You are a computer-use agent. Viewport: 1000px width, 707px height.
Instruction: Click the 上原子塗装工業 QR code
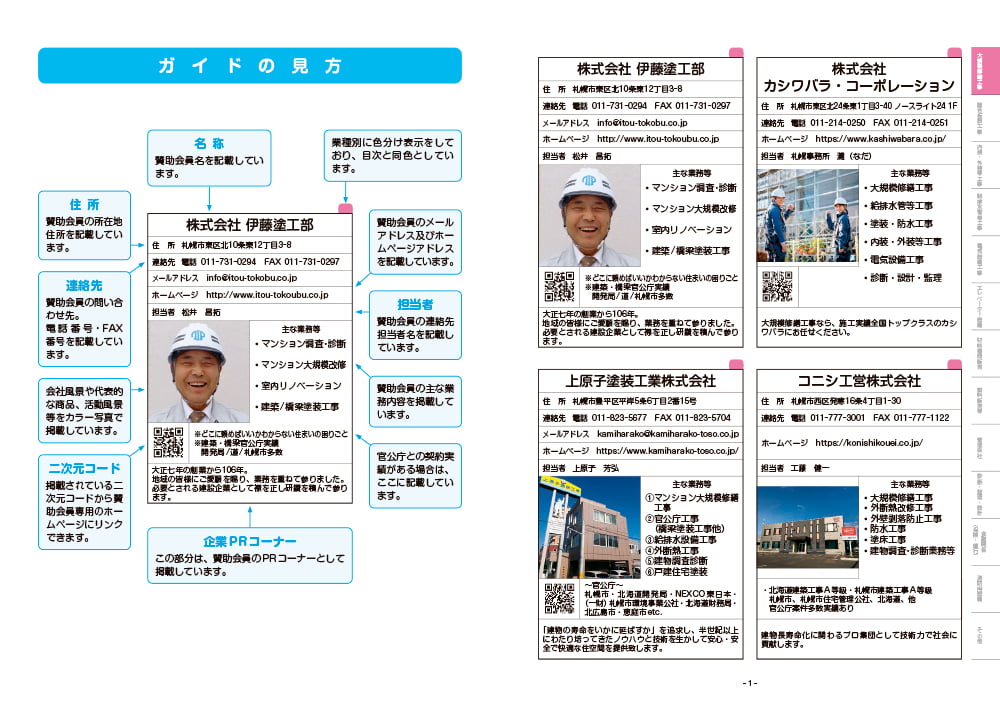tap(559, 598)
